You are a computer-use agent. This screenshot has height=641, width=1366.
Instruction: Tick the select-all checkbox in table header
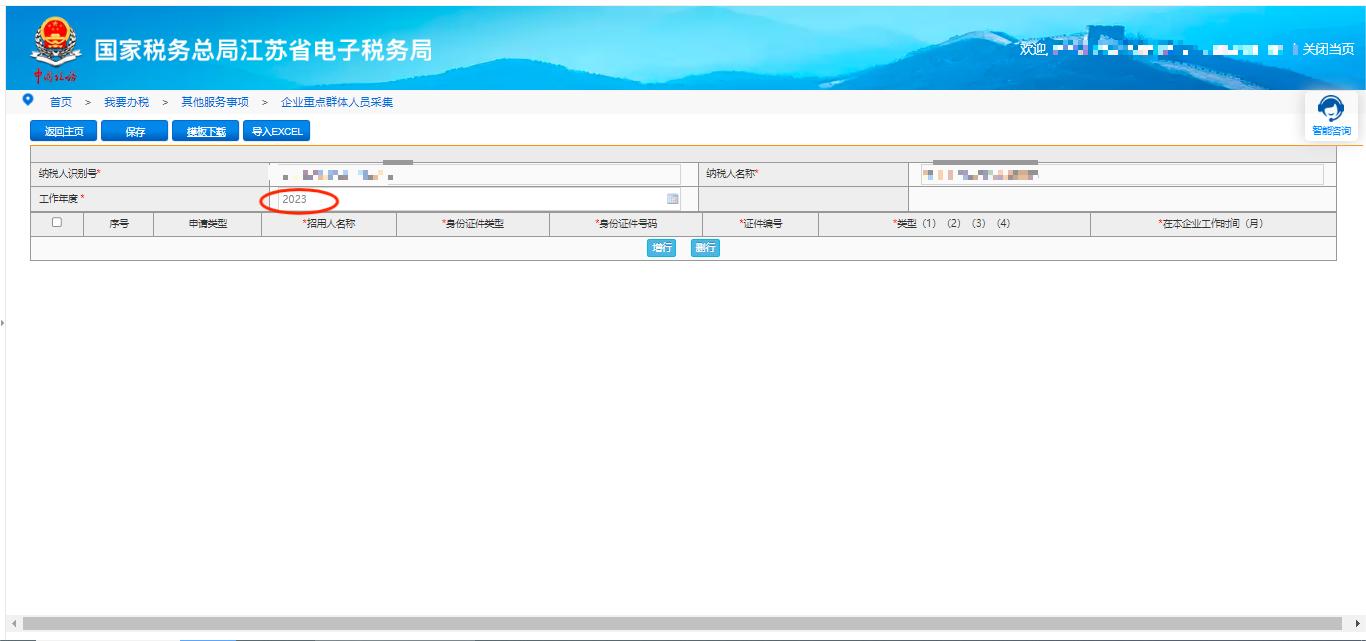(57, 223)
